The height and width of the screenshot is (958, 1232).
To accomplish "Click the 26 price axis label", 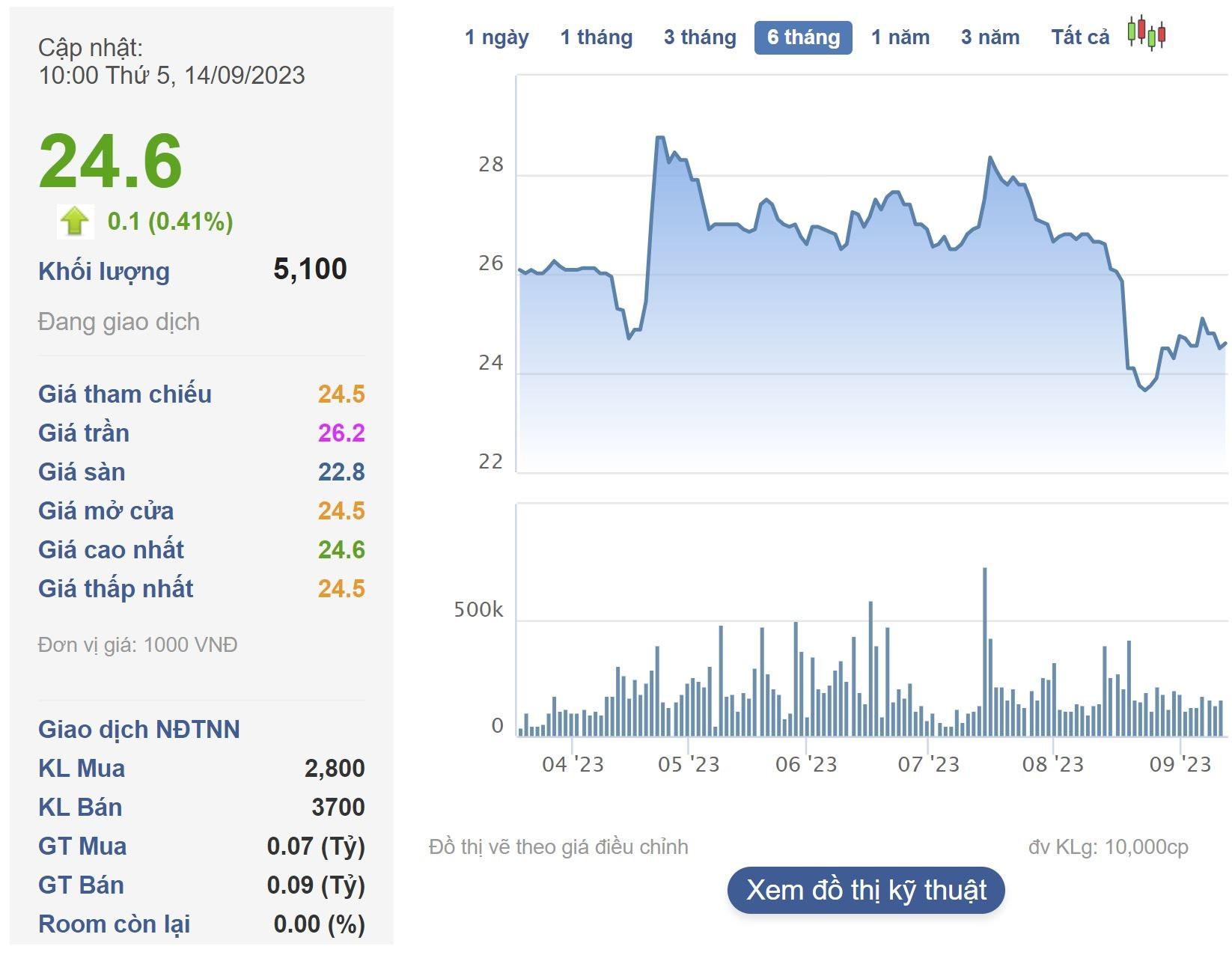I will (x=491, y=263).
